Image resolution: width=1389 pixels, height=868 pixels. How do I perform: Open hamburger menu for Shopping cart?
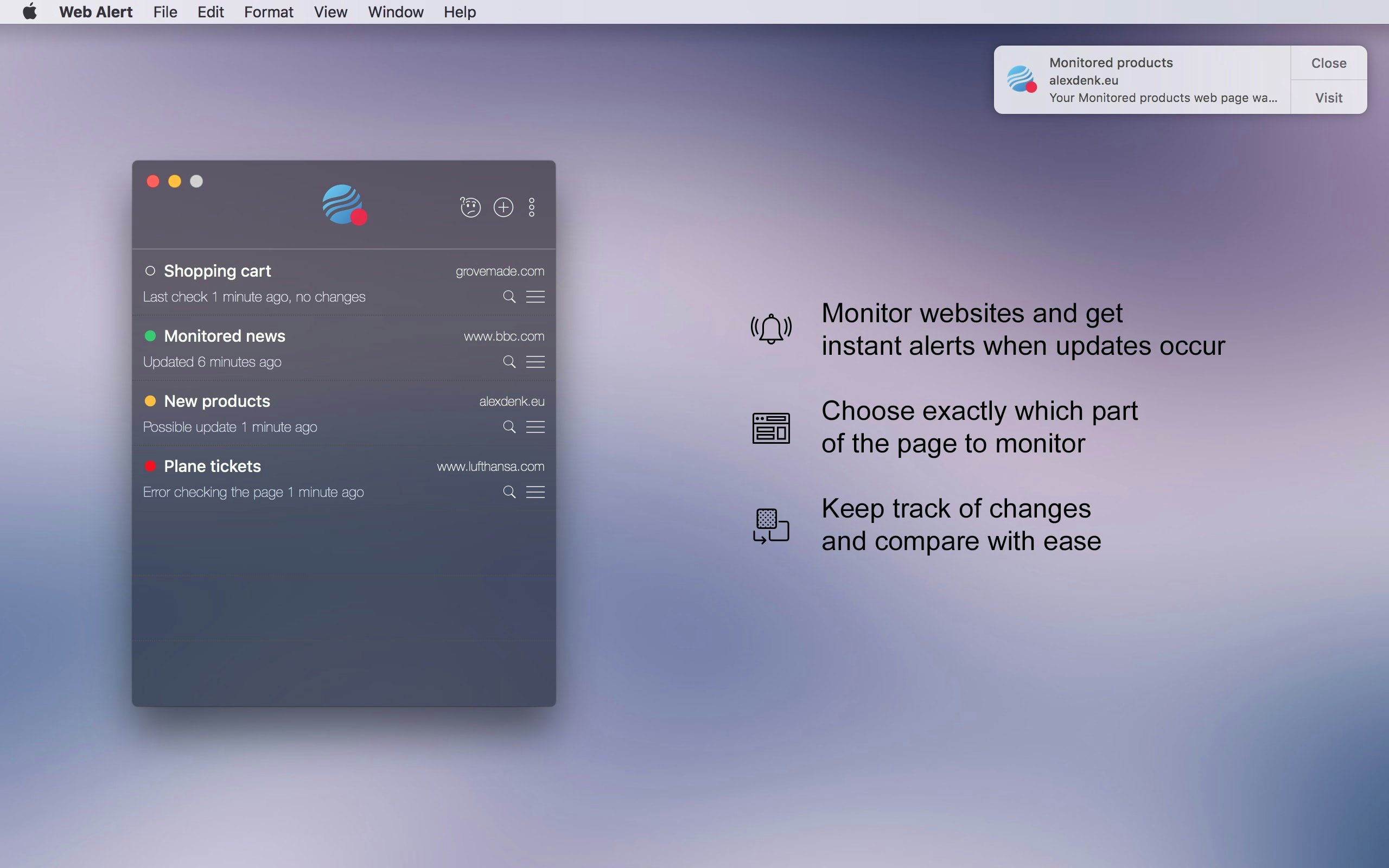point(536,296)
